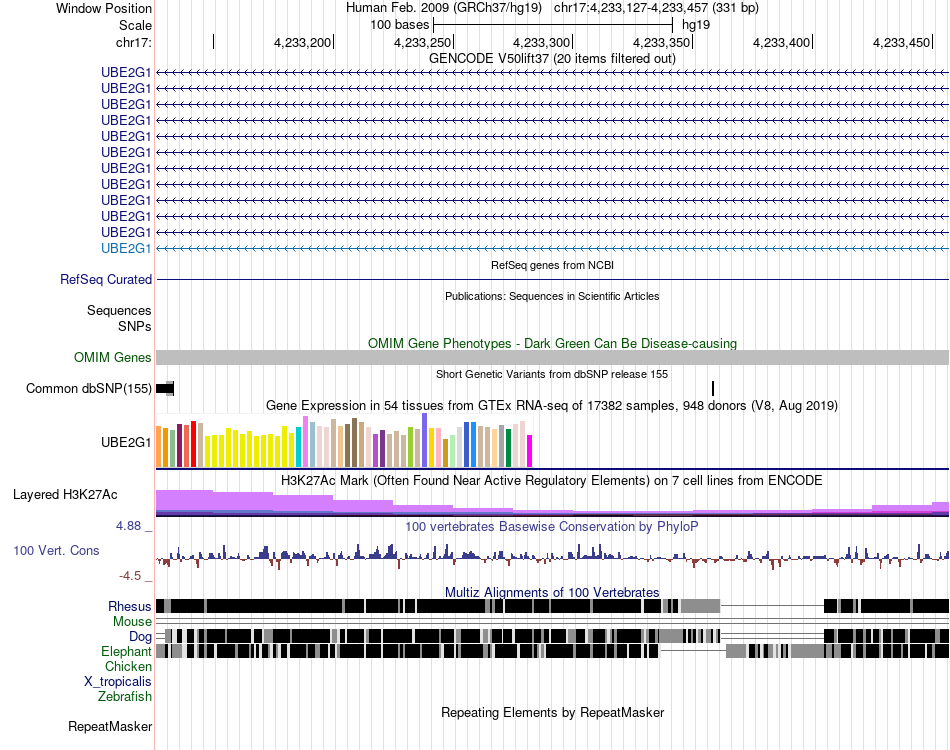This screenshot has height=750, width=950.
Task: Click the Sequences track label
Action: 119,310
